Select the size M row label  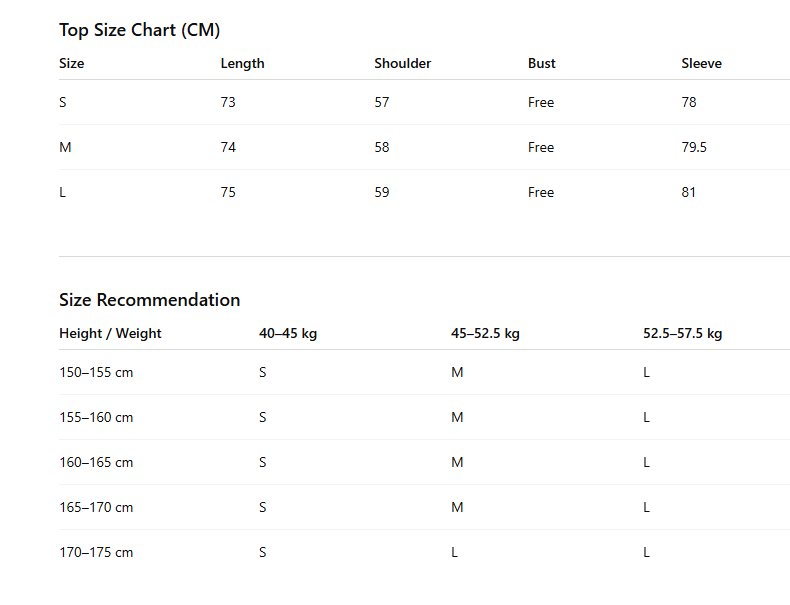[65, 147]
